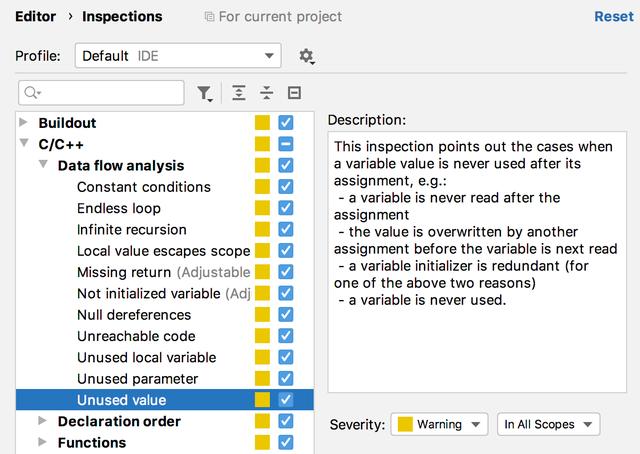Image resolution: width=640 pixels, height=454 pixels.
Task: Select the Unreachable code inspection
Action: (x=136, y=336)
